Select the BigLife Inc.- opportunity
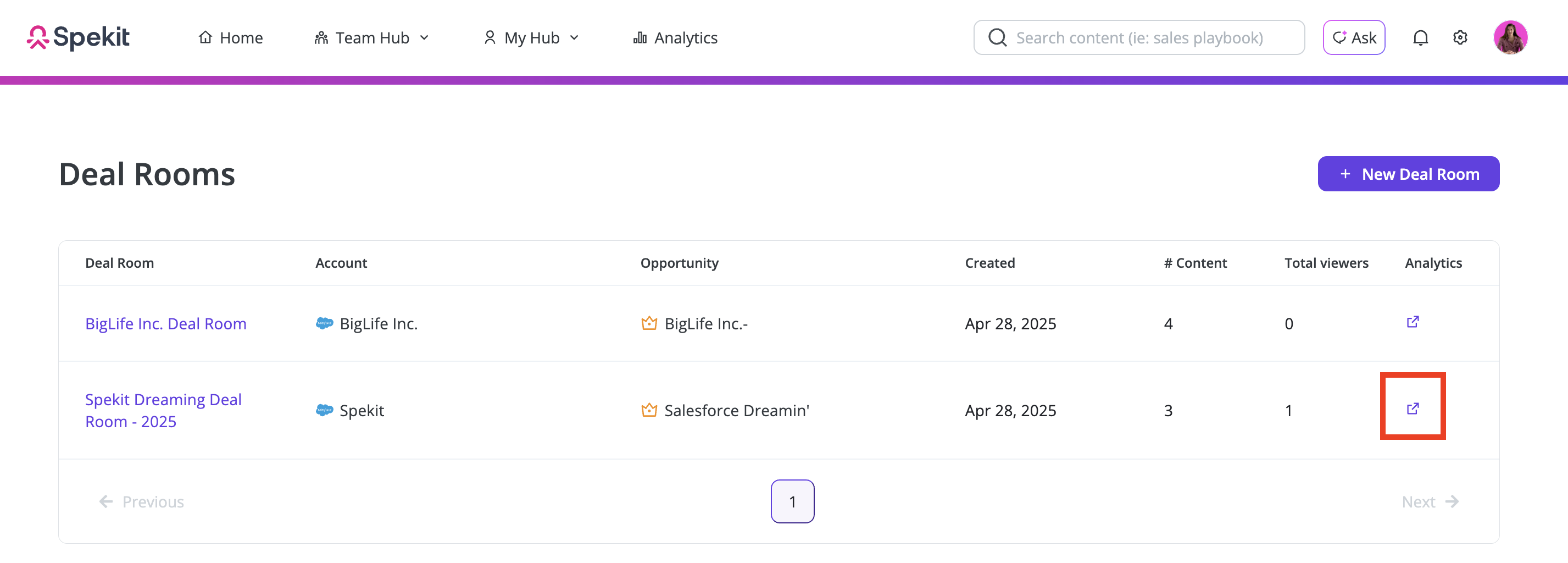Image resolution: width=1568 pixels, height=563 pixels. click(x=694, y=323)
